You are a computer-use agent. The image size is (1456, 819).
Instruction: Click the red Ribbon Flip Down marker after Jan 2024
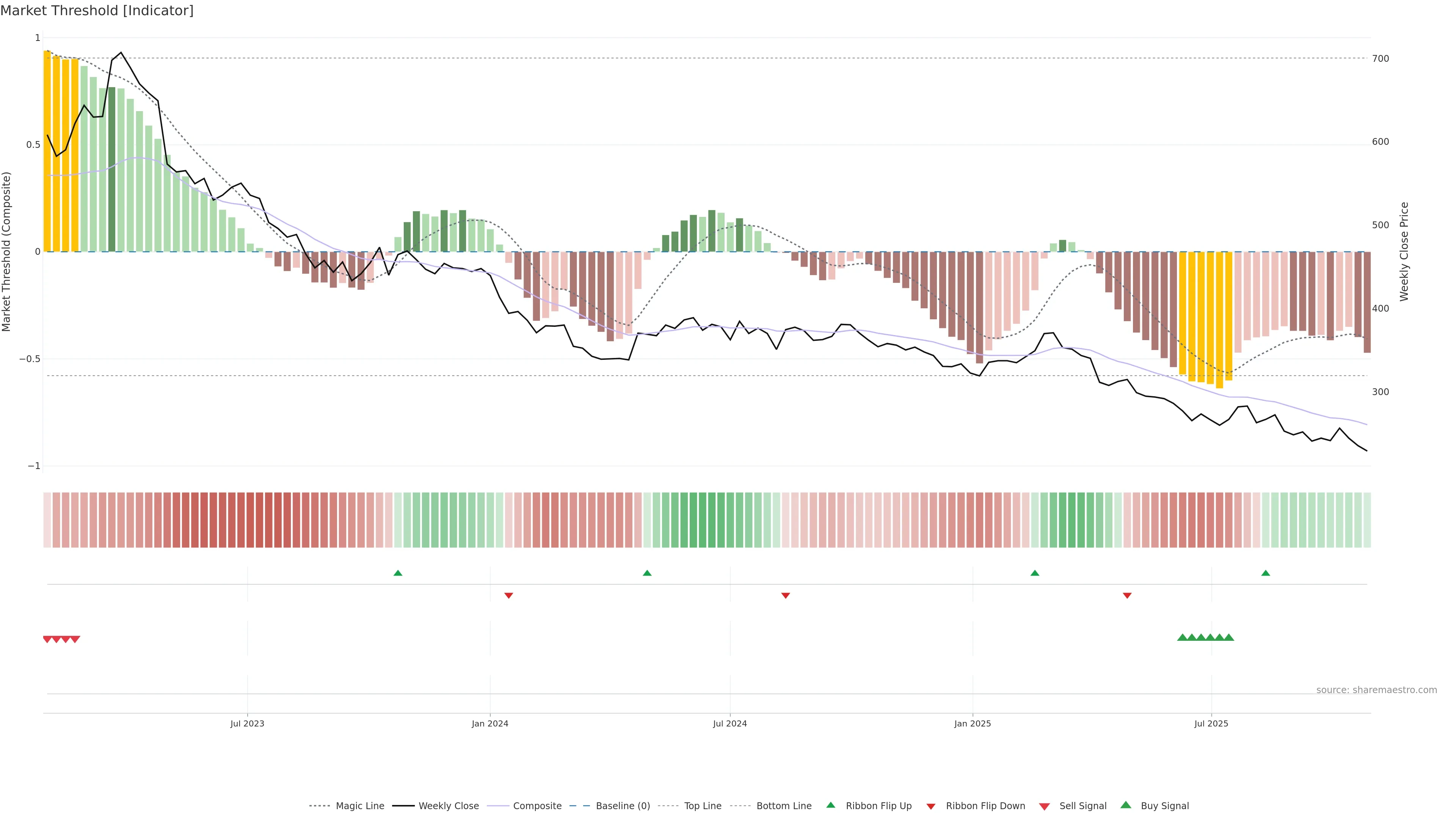tap(509, 595)
